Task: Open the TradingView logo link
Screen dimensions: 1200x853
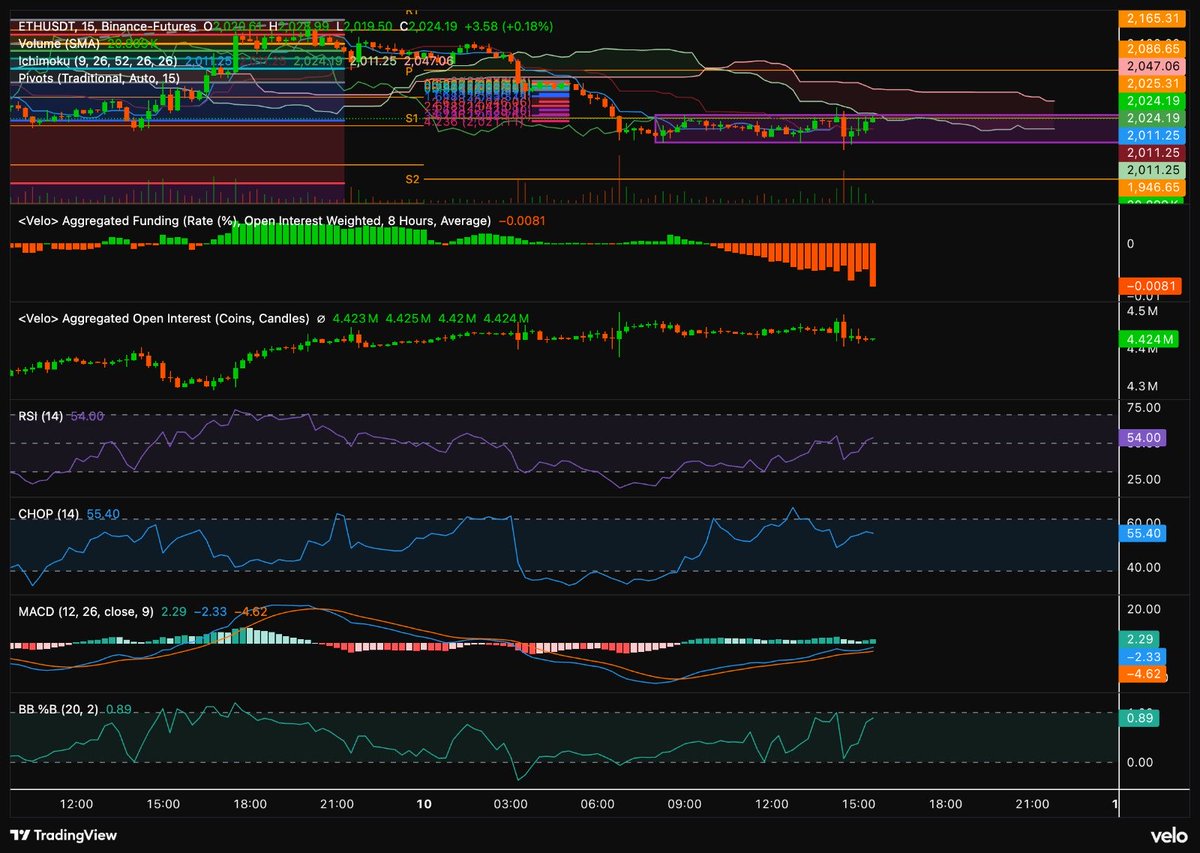Action: tap(63, 835)
